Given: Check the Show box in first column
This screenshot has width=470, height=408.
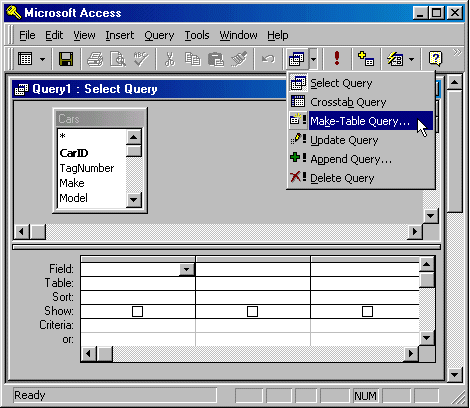Looking at the screenshot, I should point(137,312).
